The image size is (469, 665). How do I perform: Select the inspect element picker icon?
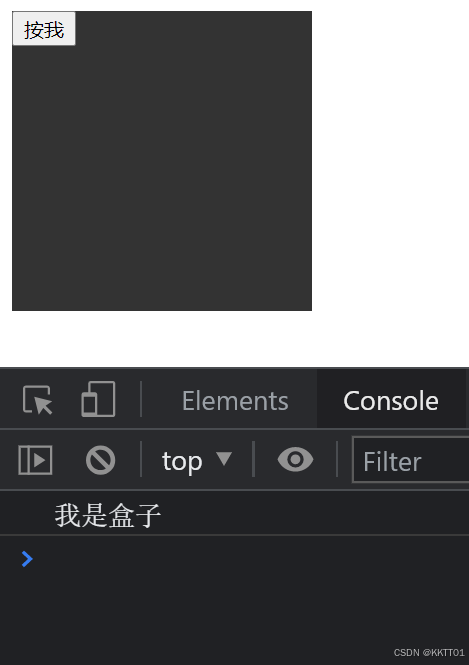click(x=37, y=400)
